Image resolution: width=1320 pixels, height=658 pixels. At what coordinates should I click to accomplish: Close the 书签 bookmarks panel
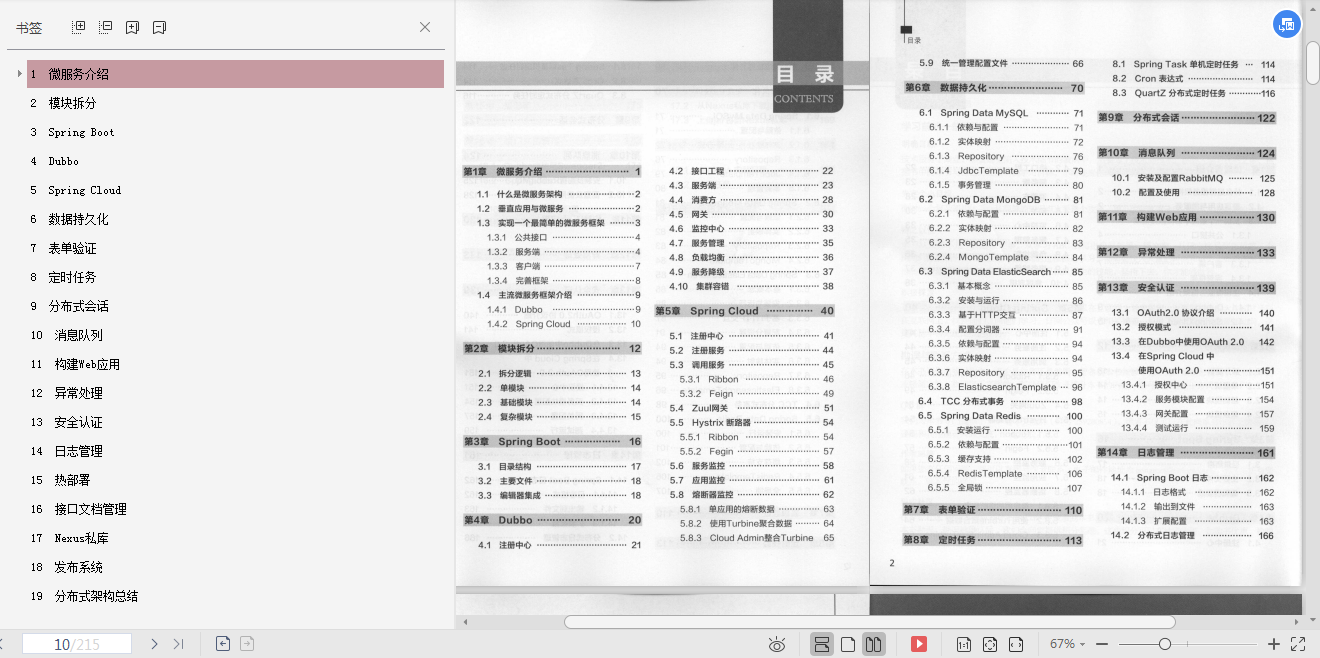point(425,27)
